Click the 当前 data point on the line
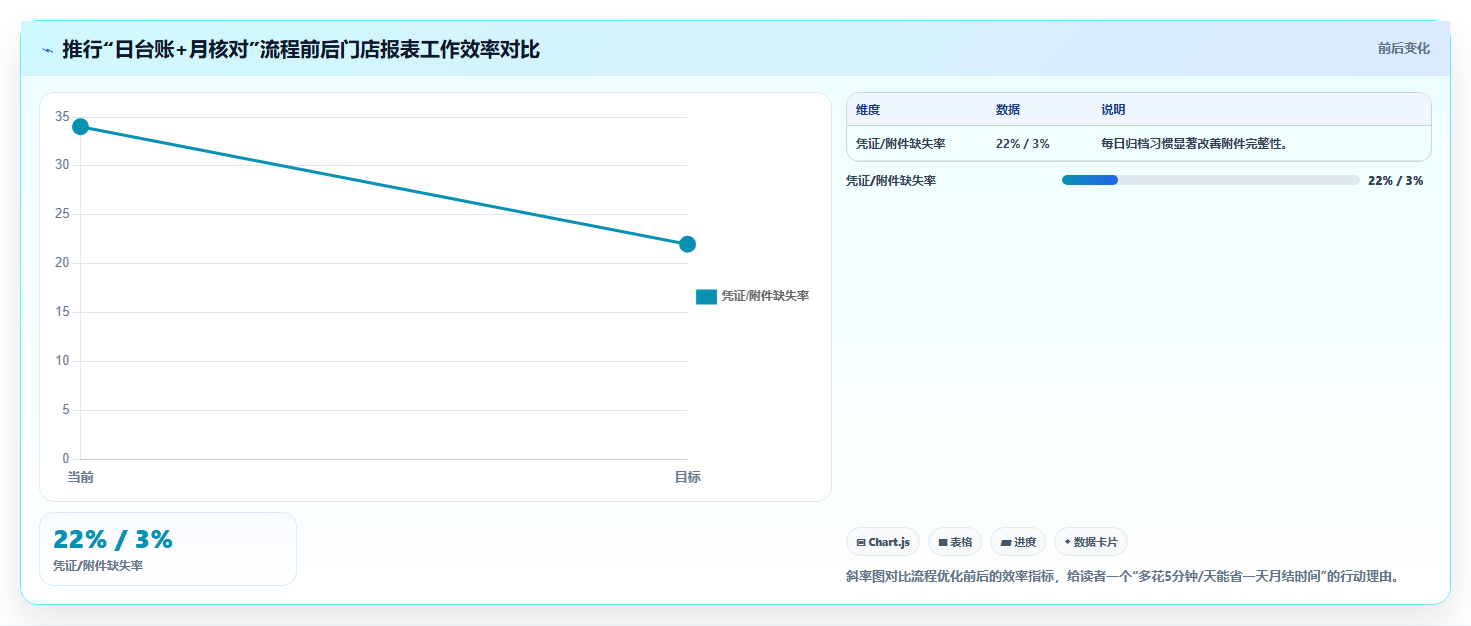 click(81, 126)
